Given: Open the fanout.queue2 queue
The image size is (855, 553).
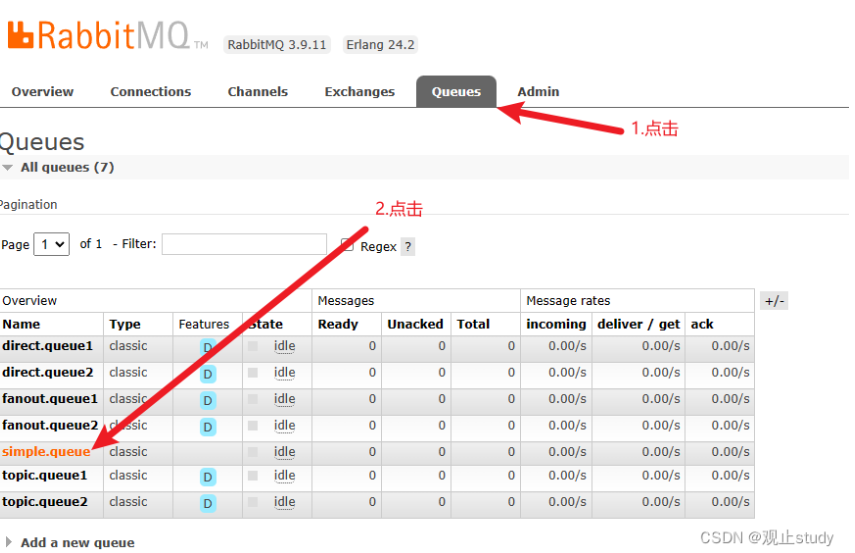Looking at the screenshot, I should click(x=50, y=425).
